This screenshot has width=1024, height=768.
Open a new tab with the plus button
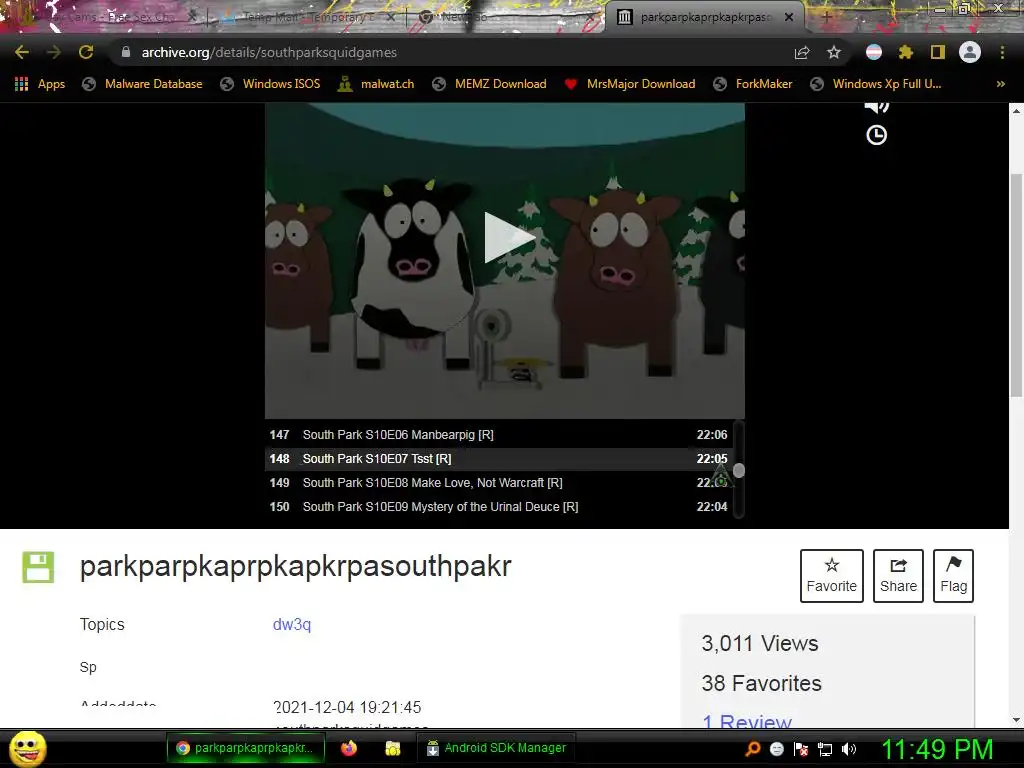tap(825, 18)
